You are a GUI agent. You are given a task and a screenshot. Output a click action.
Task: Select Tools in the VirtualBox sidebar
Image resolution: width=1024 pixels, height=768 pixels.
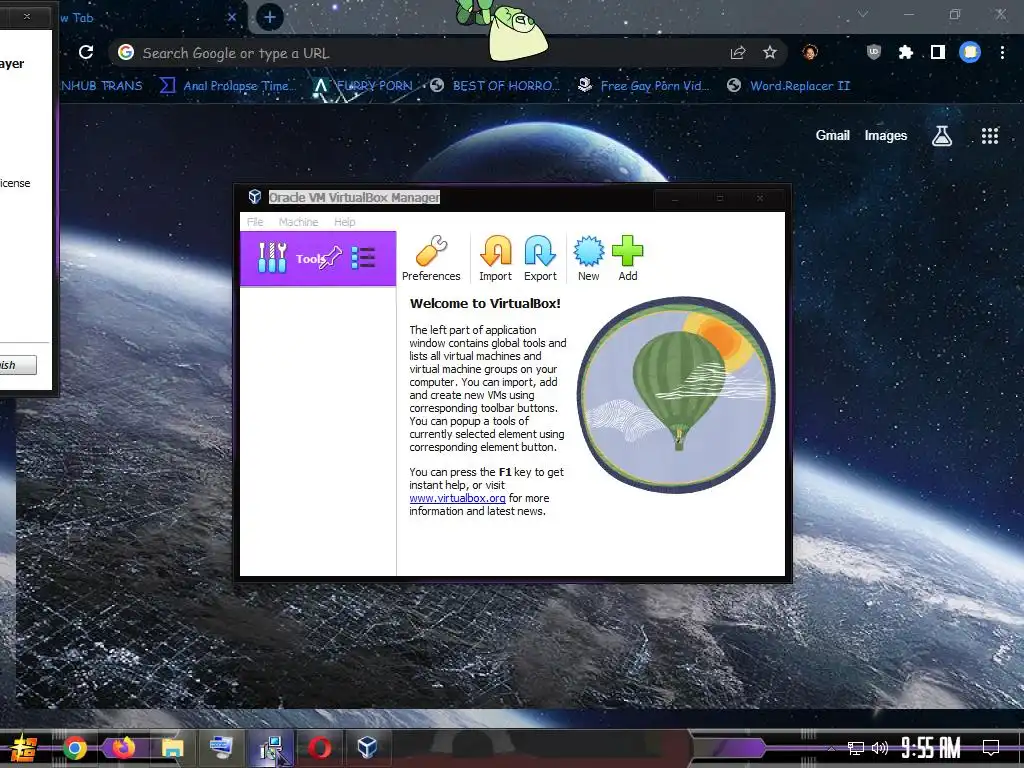(x=318, y=259)
